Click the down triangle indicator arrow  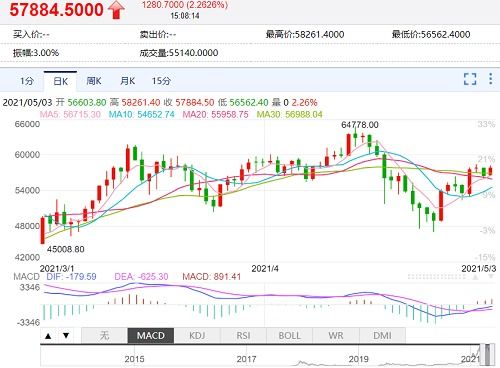pyautogui.click(x=66, y=335)
